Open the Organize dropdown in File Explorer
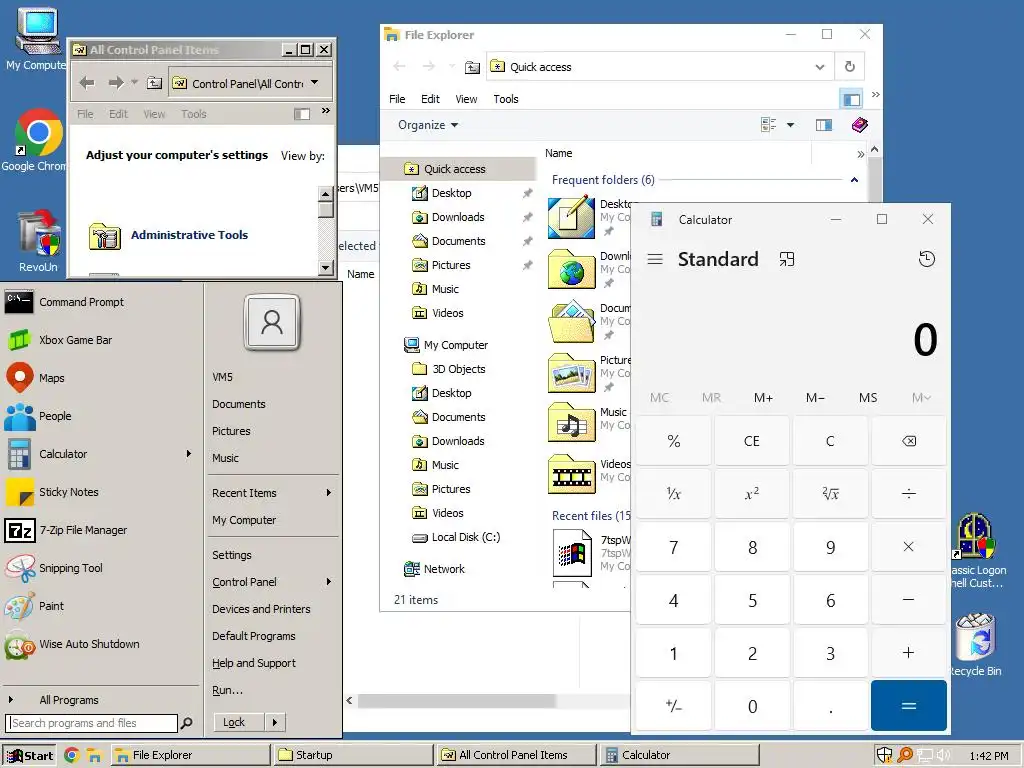Image resolution: width=1024 pixels, height=768 pixels. [428, 125]
